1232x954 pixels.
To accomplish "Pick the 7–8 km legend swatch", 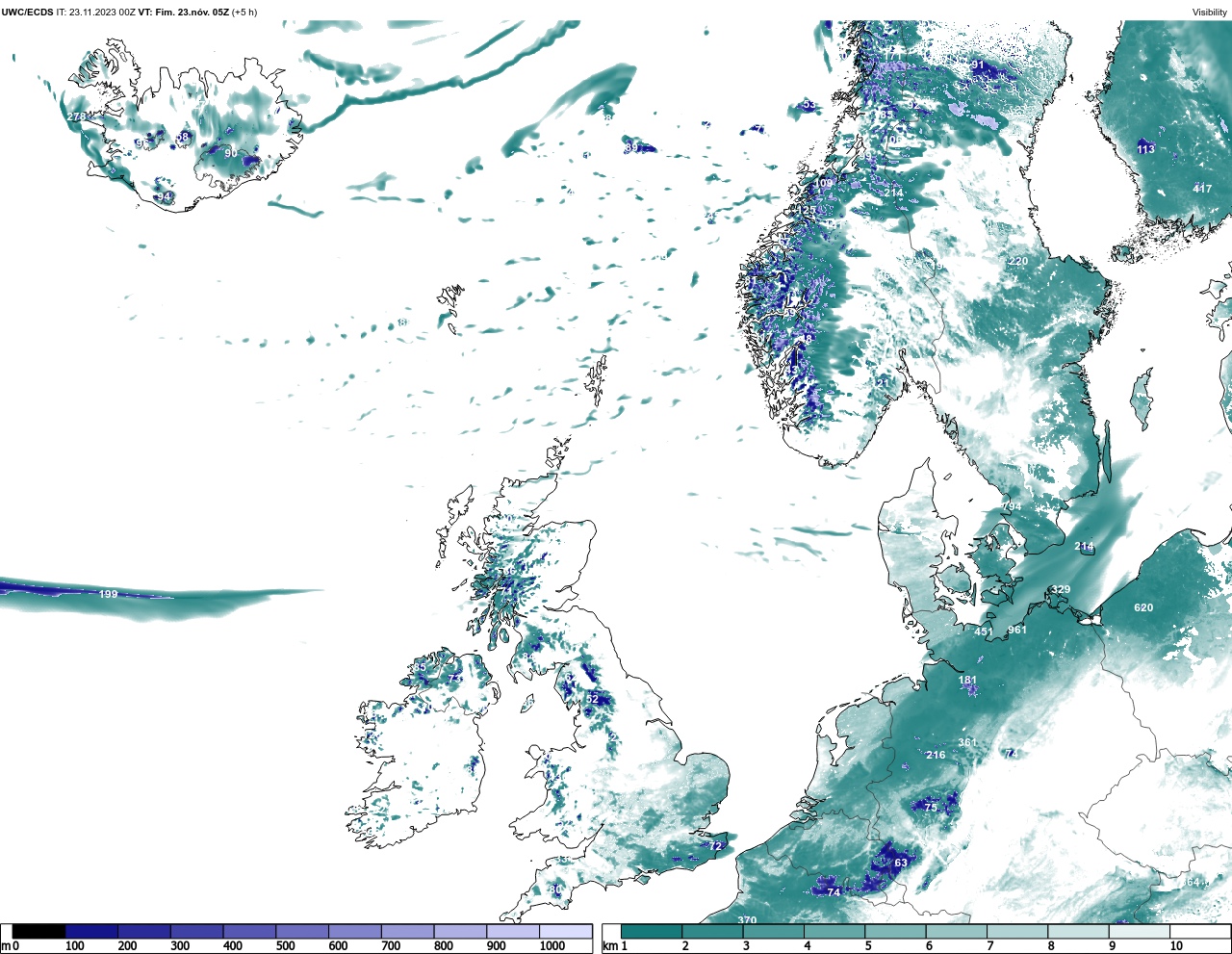I will pyautogui.click(x=1017, y=931).
